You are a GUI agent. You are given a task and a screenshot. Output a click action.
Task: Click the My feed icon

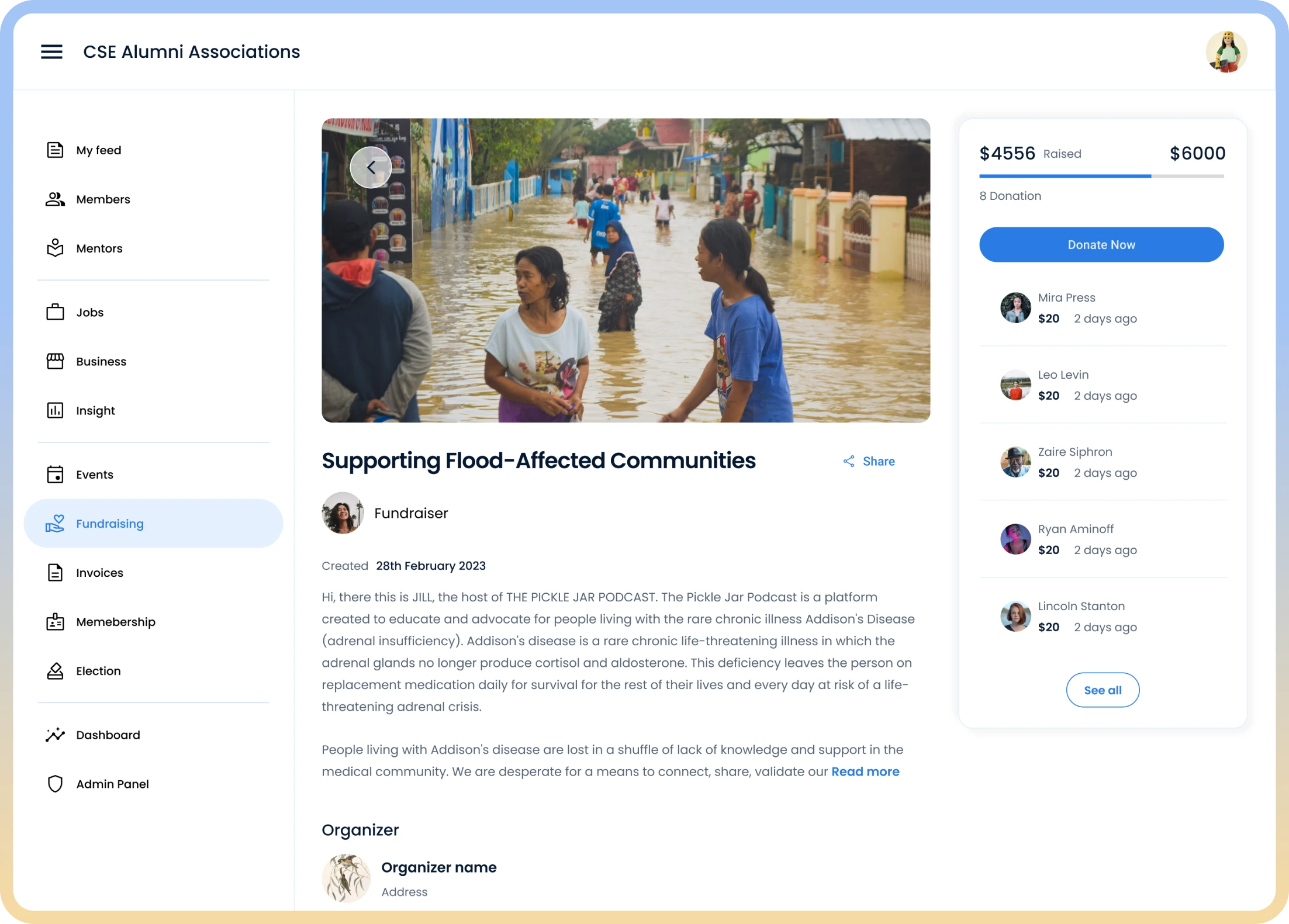(x=55, y=150)
